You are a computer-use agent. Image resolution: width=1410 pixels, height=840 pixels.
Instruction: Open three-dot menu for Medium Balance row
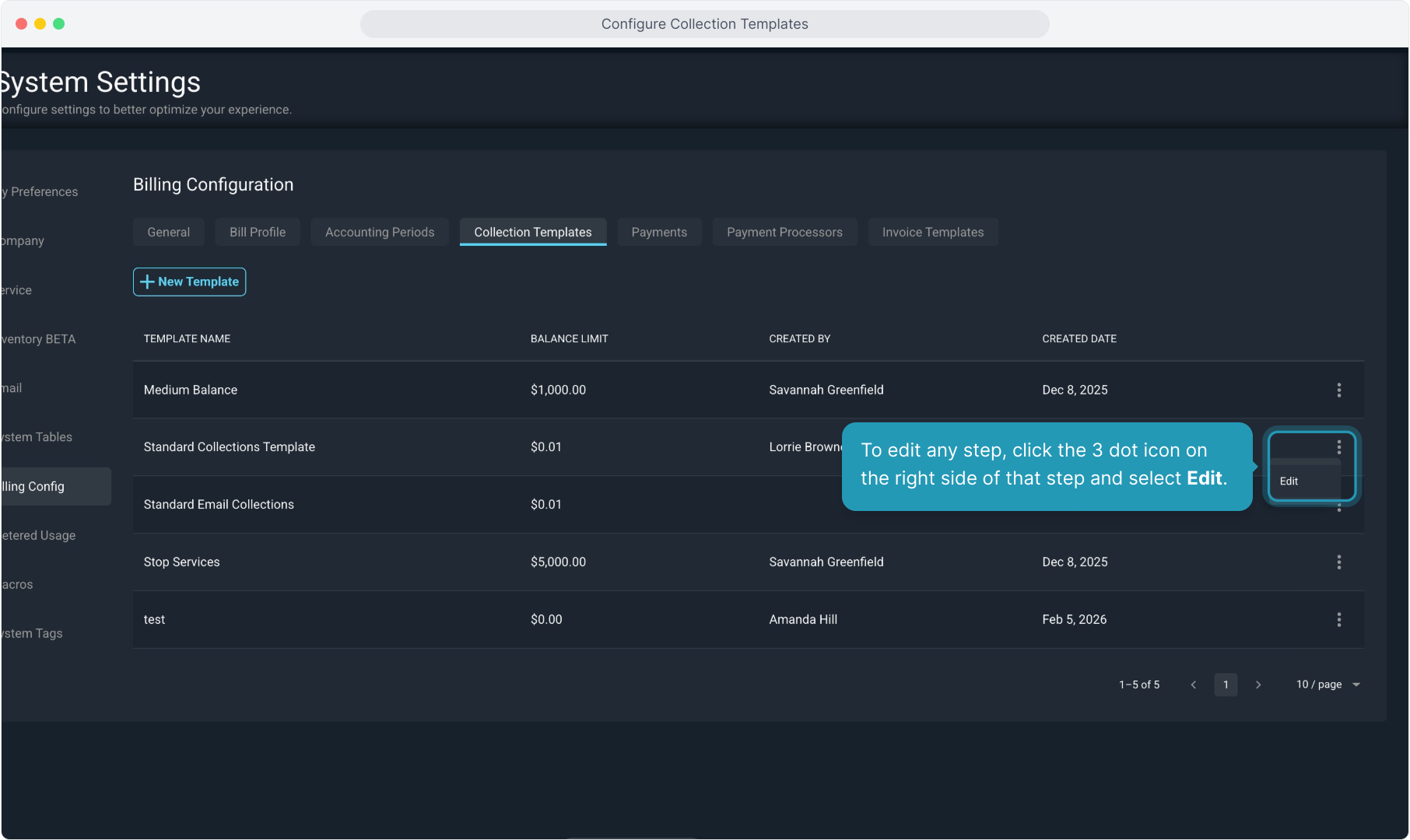click(x=1338, y=390)
